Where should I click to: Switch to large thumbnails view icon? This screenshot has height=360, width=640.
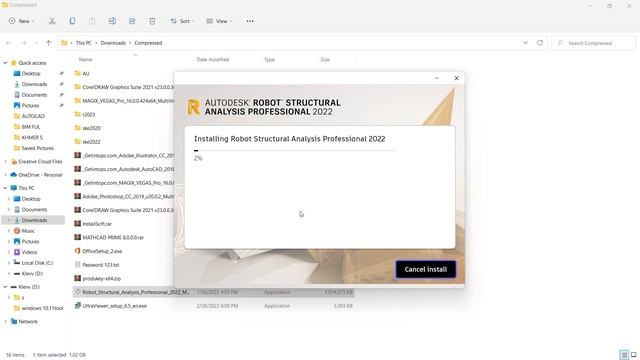[x=633, y=355]
